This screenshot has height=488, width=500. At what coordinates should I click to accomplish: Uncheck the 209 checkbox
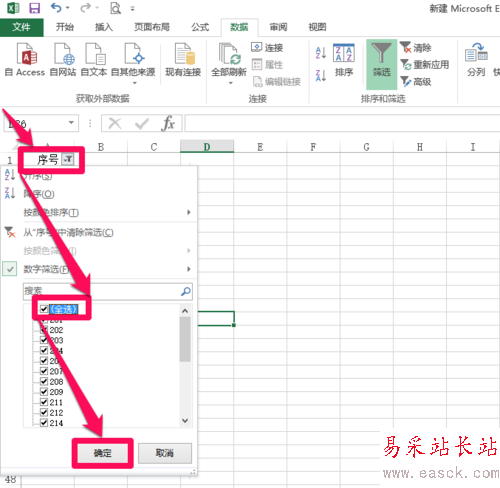(x=44, y=392)
